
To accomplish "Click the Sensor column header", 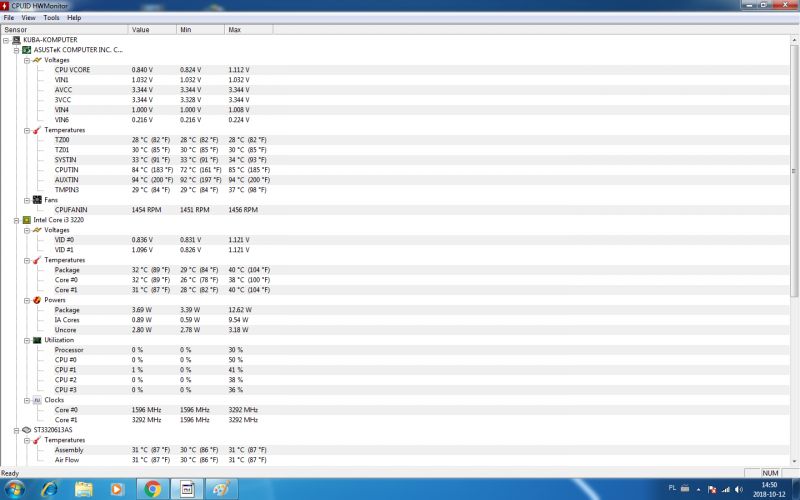I will click(x=64, y=30).
